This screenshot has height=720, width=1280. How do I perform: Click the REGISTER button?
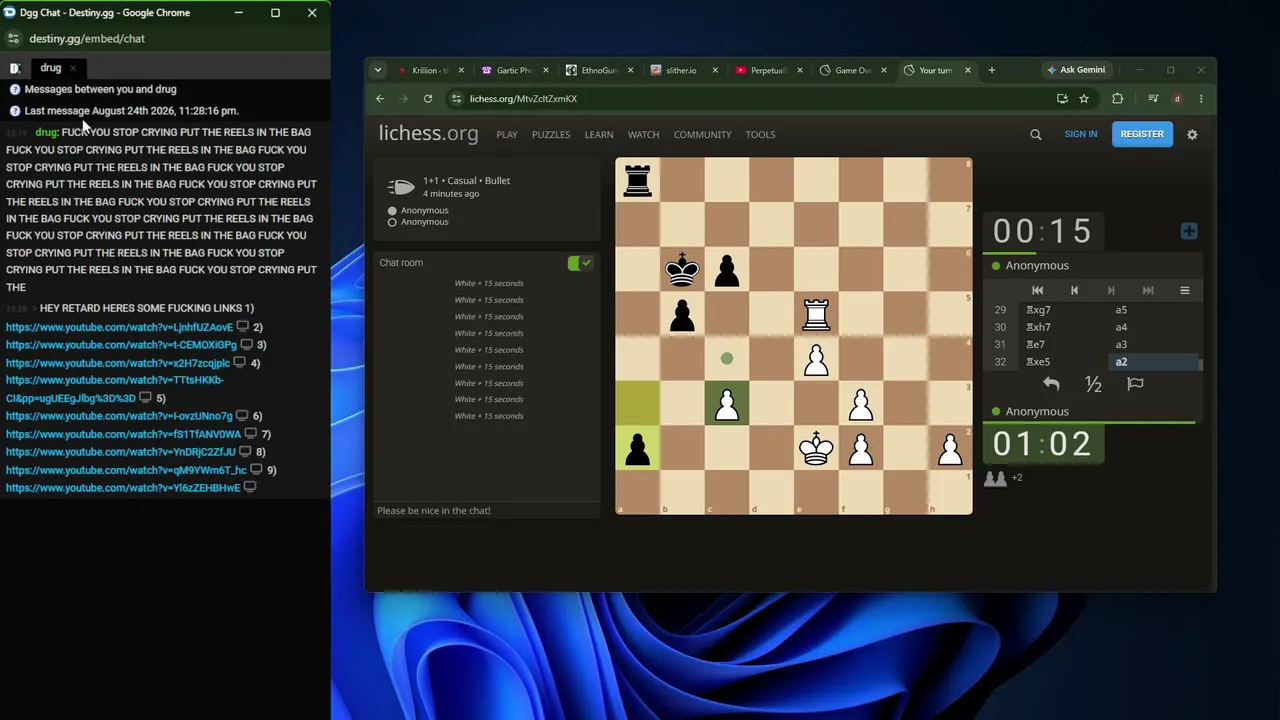1142,134
